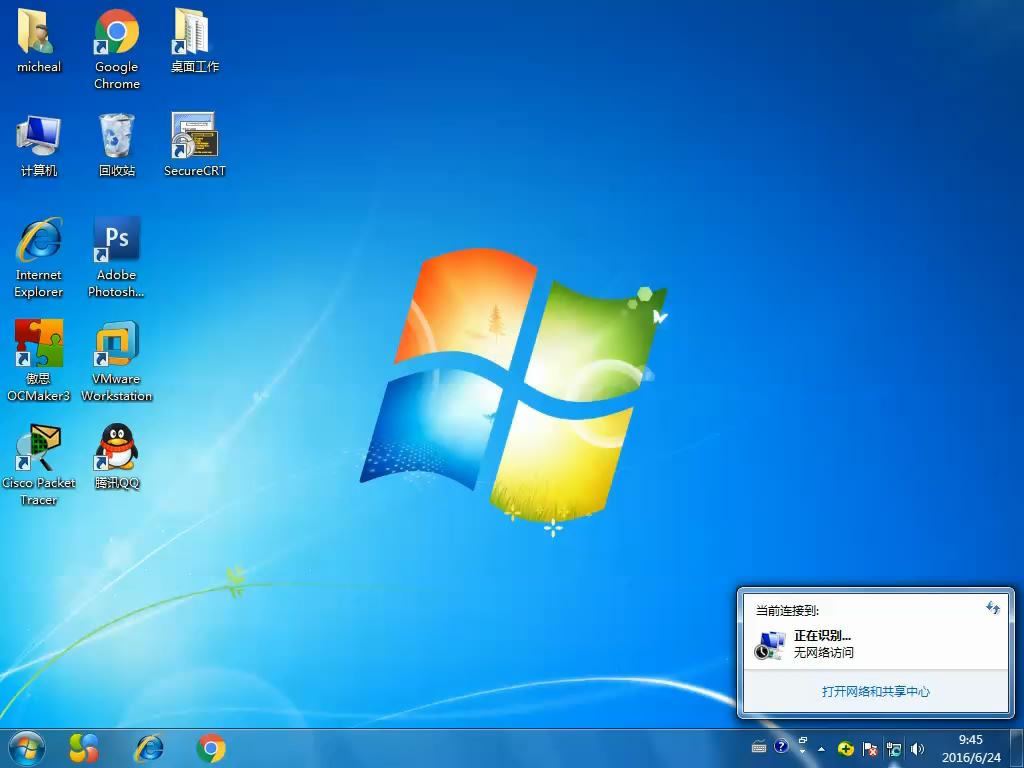
Task: Click the network tray icon
Action: click(893, 749)
